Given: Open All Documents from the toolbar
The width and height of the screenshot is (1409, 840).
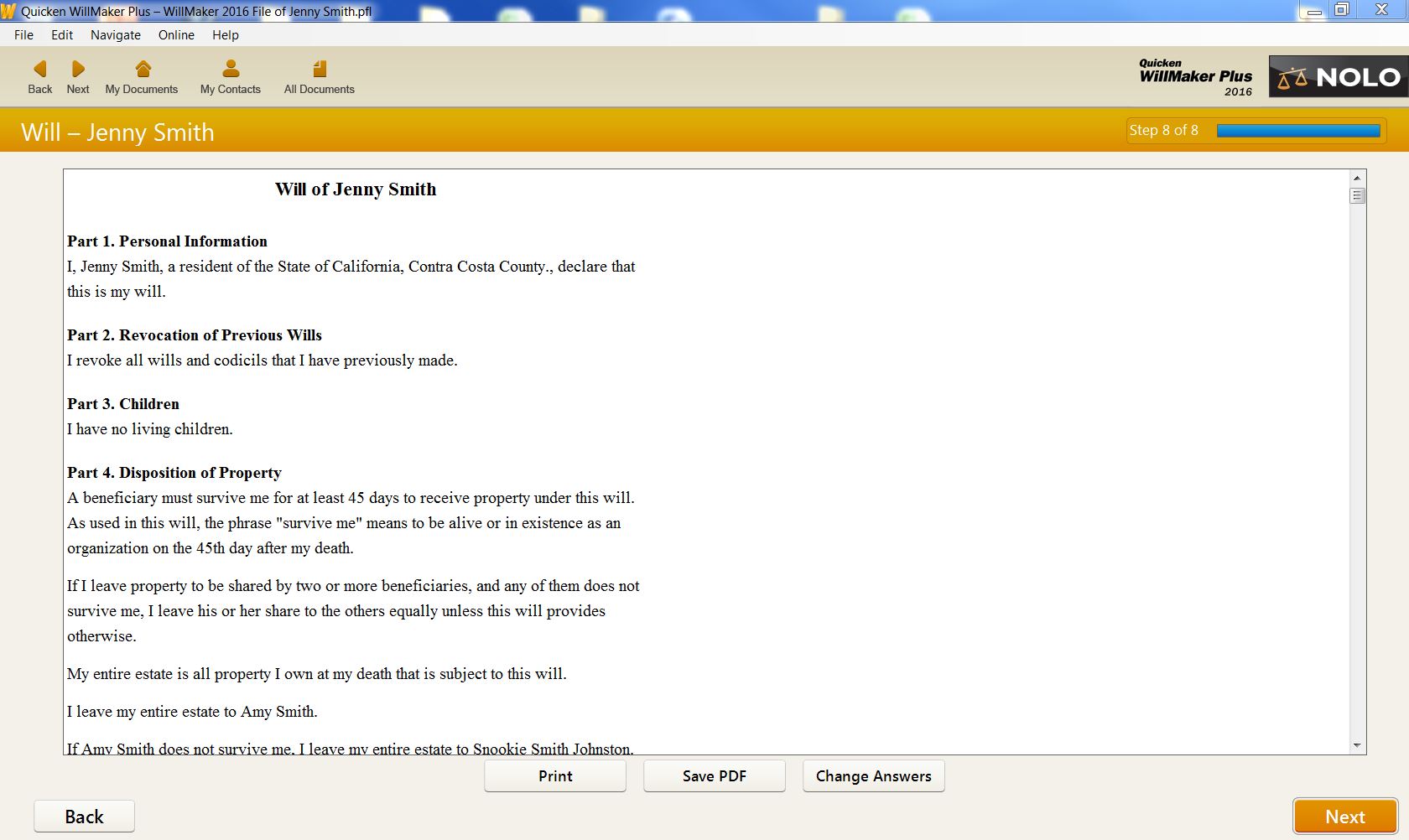Looking at the screenshot, I should (319, 76).
